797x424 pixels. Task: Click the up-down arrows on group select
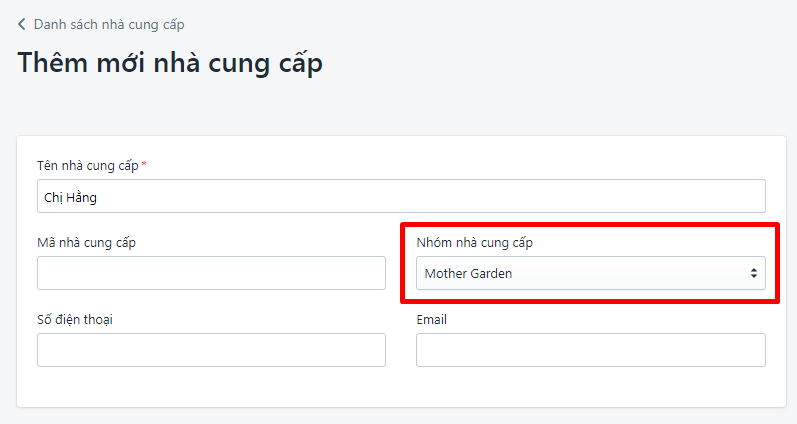[753, 273]
